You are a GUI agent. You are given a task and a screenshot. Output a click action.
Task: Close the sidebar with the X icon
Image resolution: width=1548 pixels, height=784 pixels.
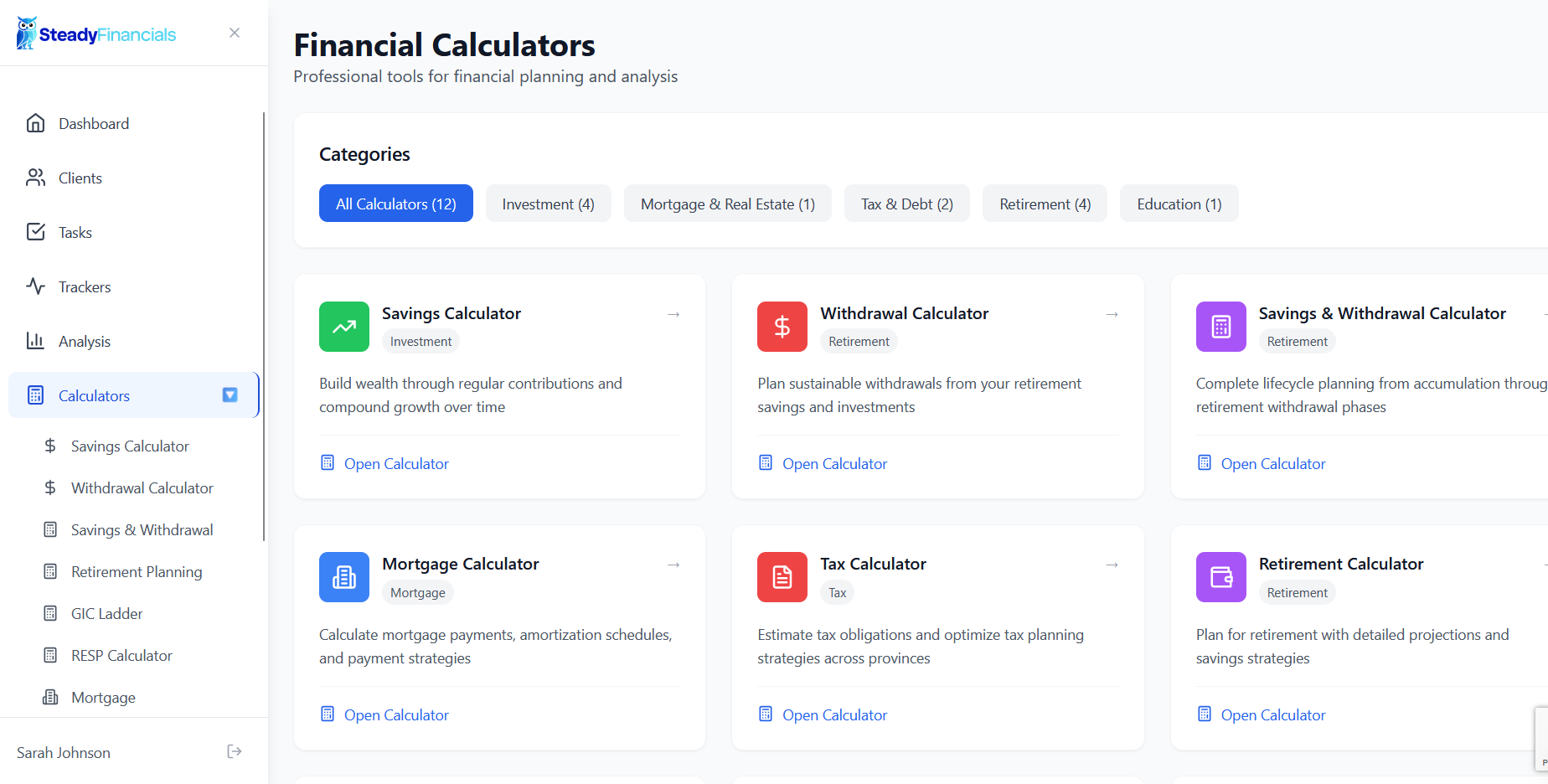click(x=235, y=33)
